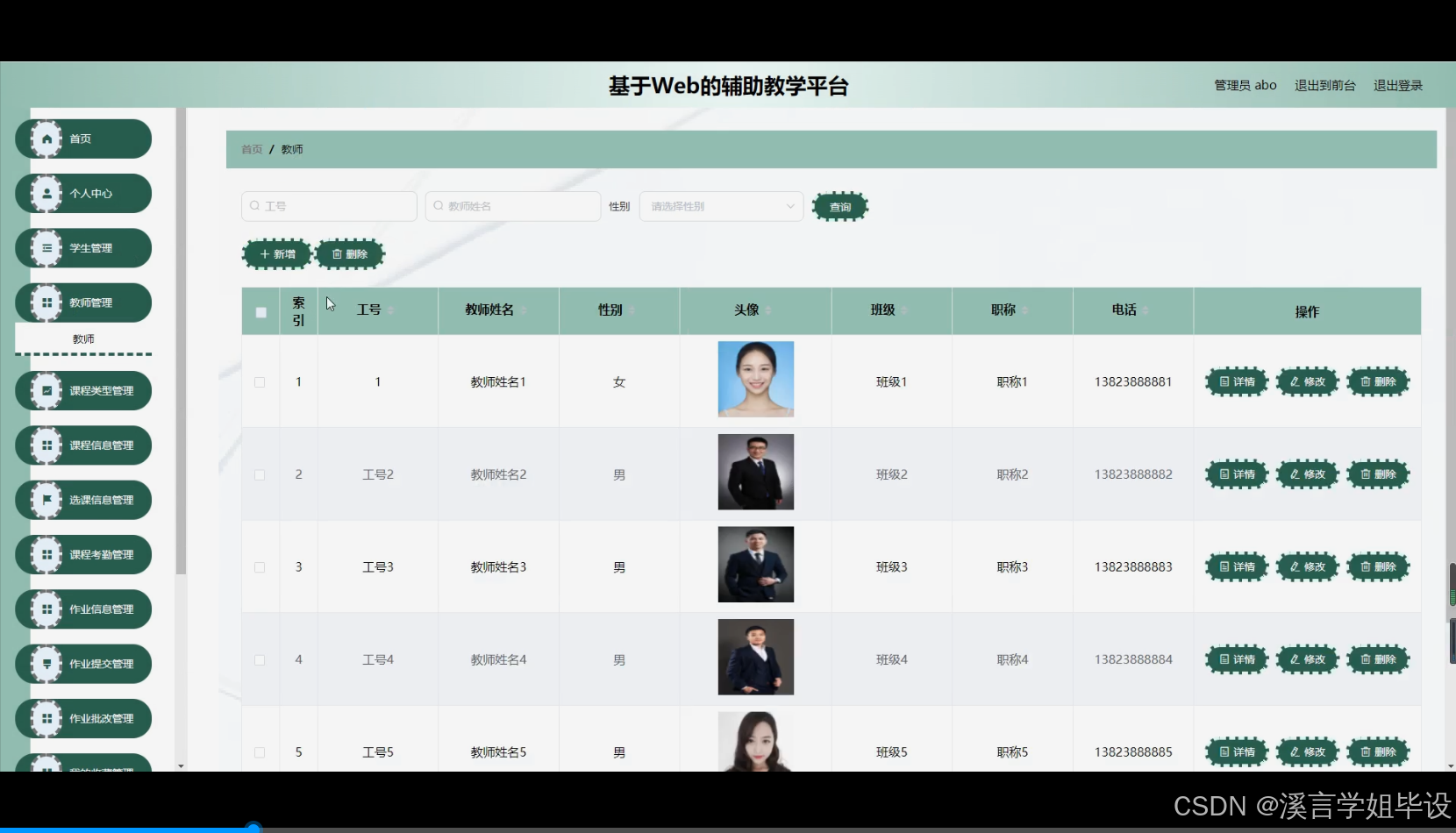Click the icon next to 课程类型管理

click(x=46, y=390)
